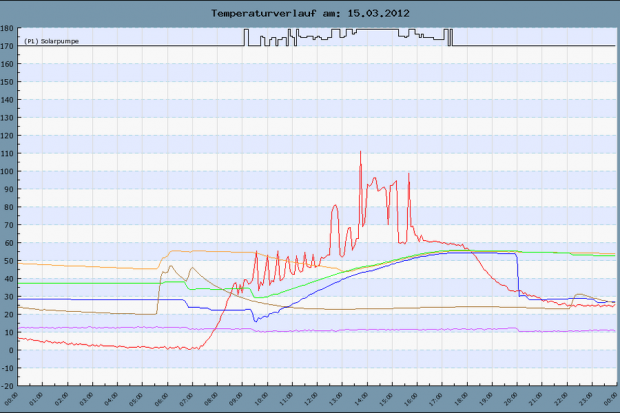The image size is (620, 413).
Task: Click the y-axis label 30
Action: 9,297
